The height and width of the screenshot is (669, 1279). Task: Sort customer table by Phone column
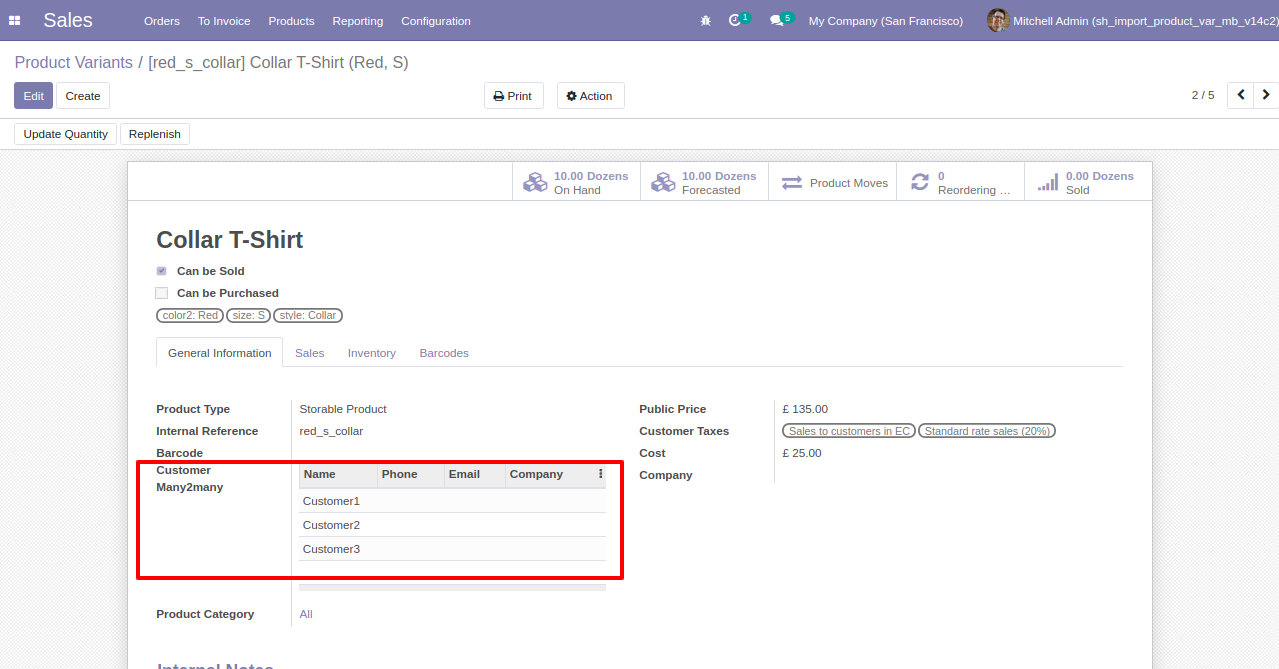[x=411, y=474]
